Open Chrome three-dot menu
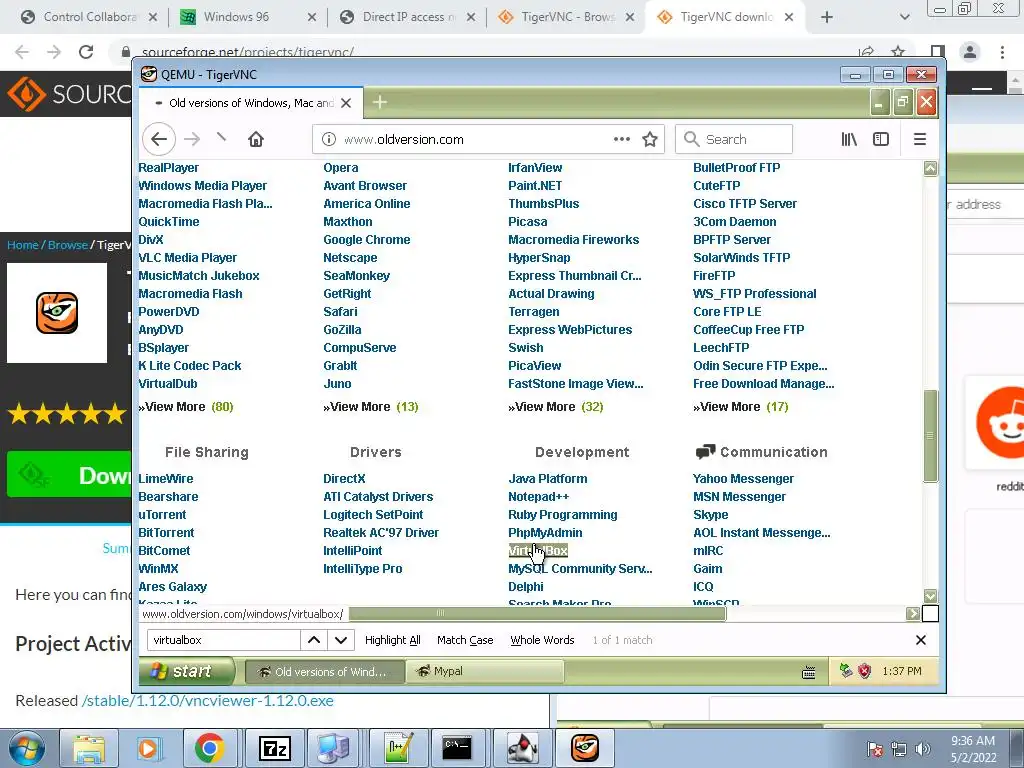The image size is (1024, 768). point(1002,52)
